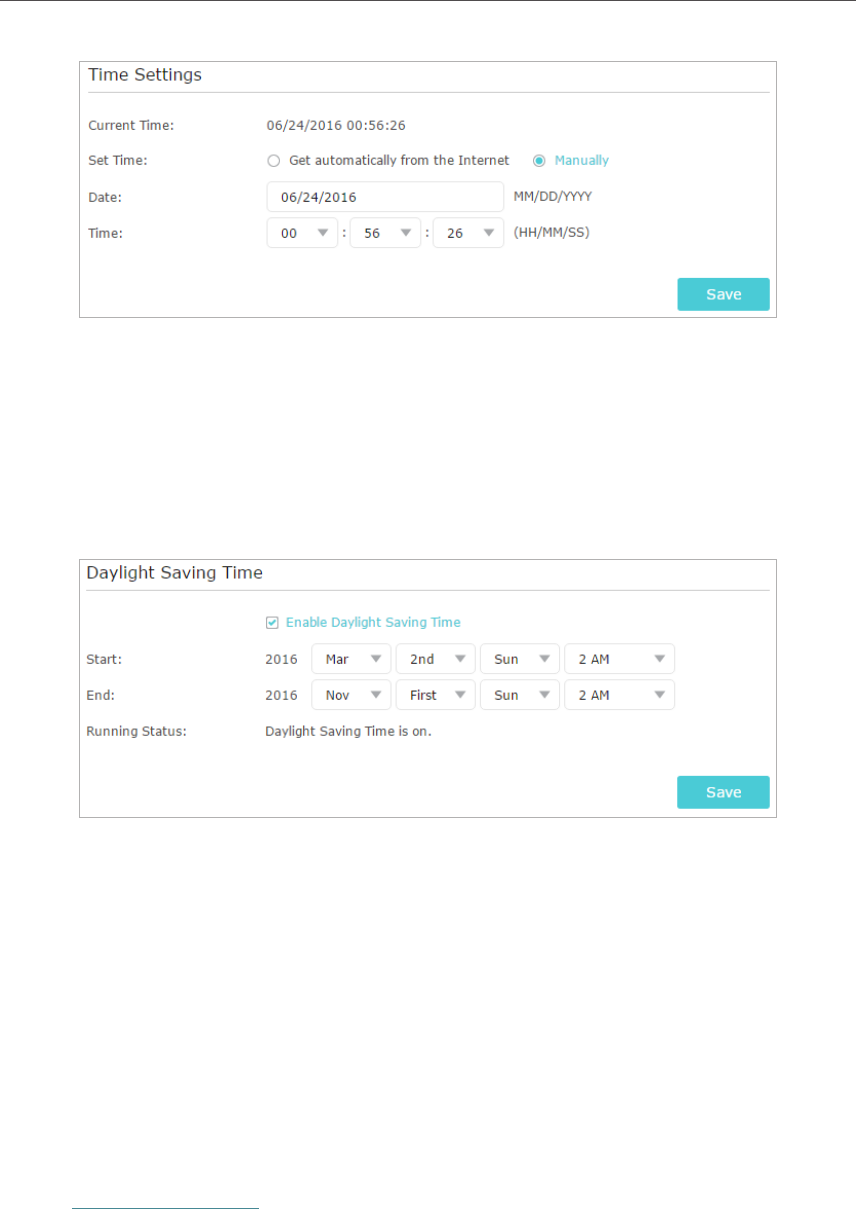Click the Running Status label
Viewport: 856px width, 1209px height.
pyautogui.click(x=137, y=731)
